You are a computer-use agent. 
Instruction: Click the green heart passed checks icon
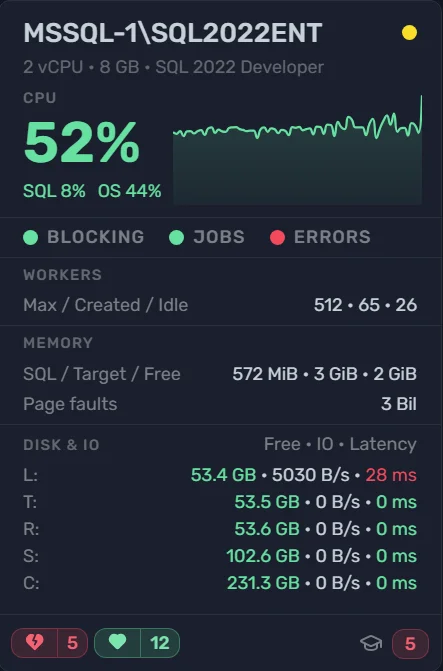tap(117, 642)
